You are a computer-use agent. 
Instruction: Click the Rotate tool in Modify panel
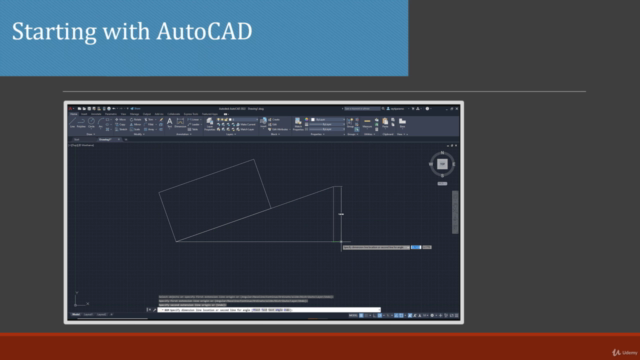pos(136,120)
